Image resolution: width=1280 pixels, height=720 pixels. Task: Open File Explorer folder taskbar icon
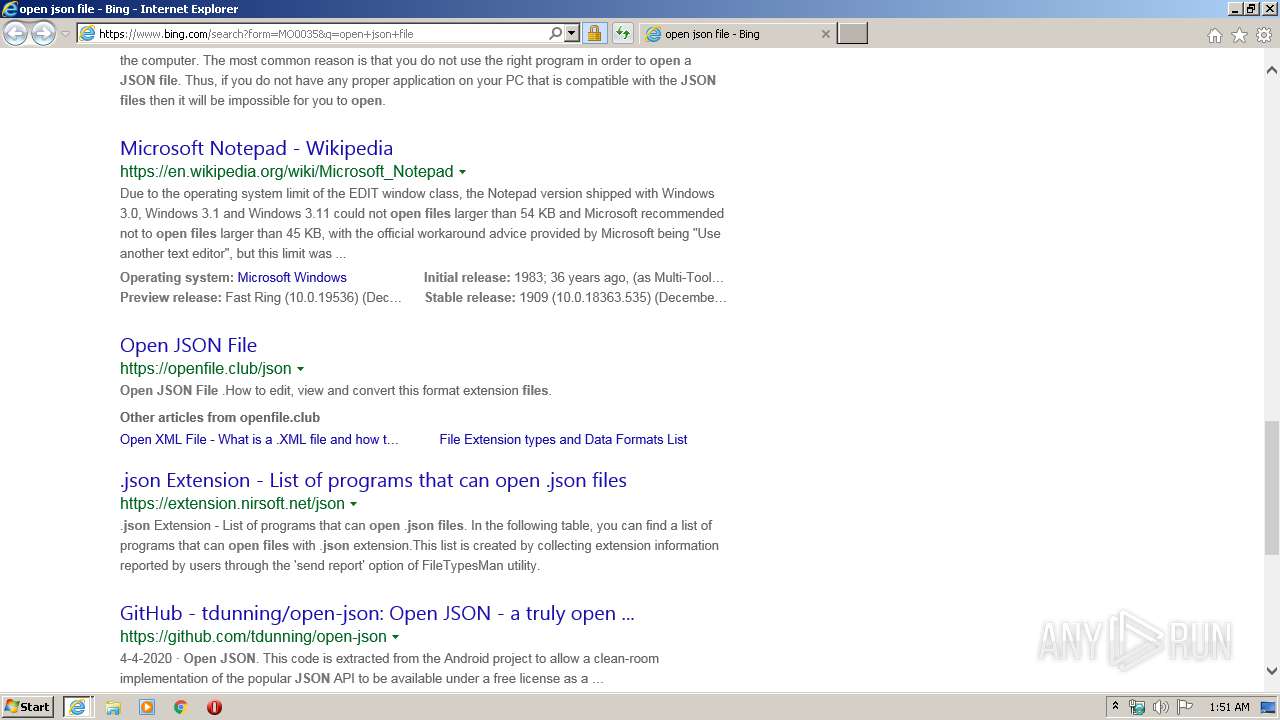point(113,707)
